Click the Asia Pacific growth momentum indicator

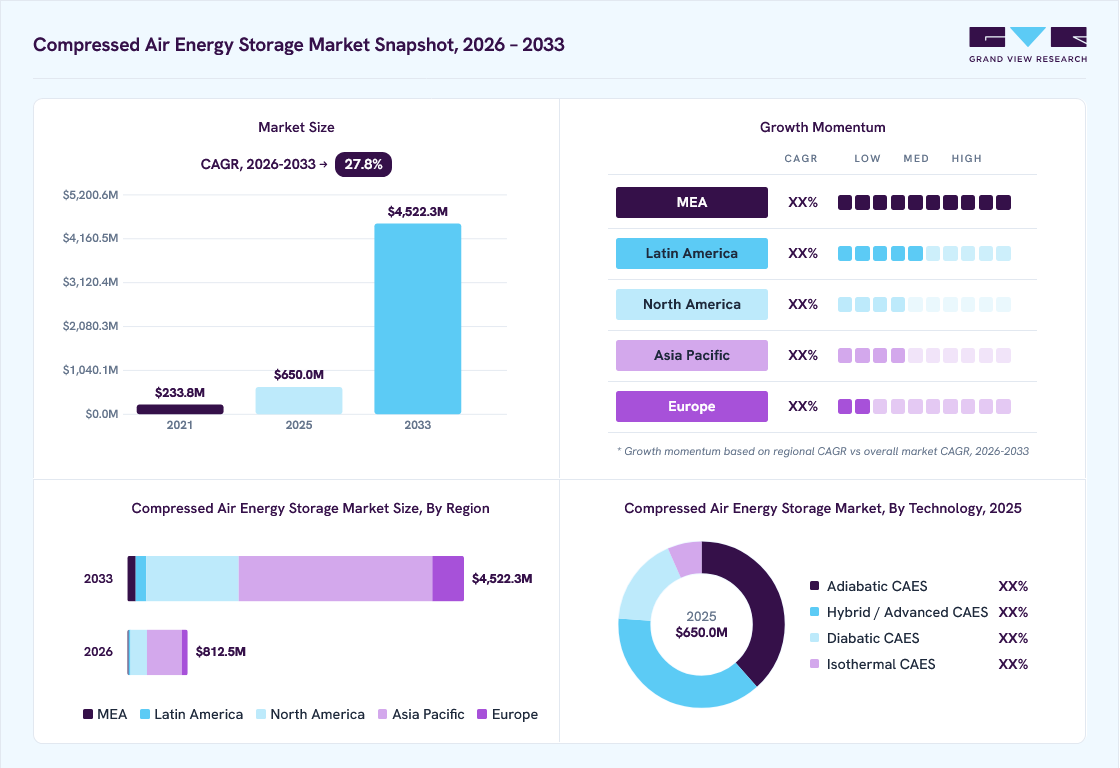click(924, 355)
